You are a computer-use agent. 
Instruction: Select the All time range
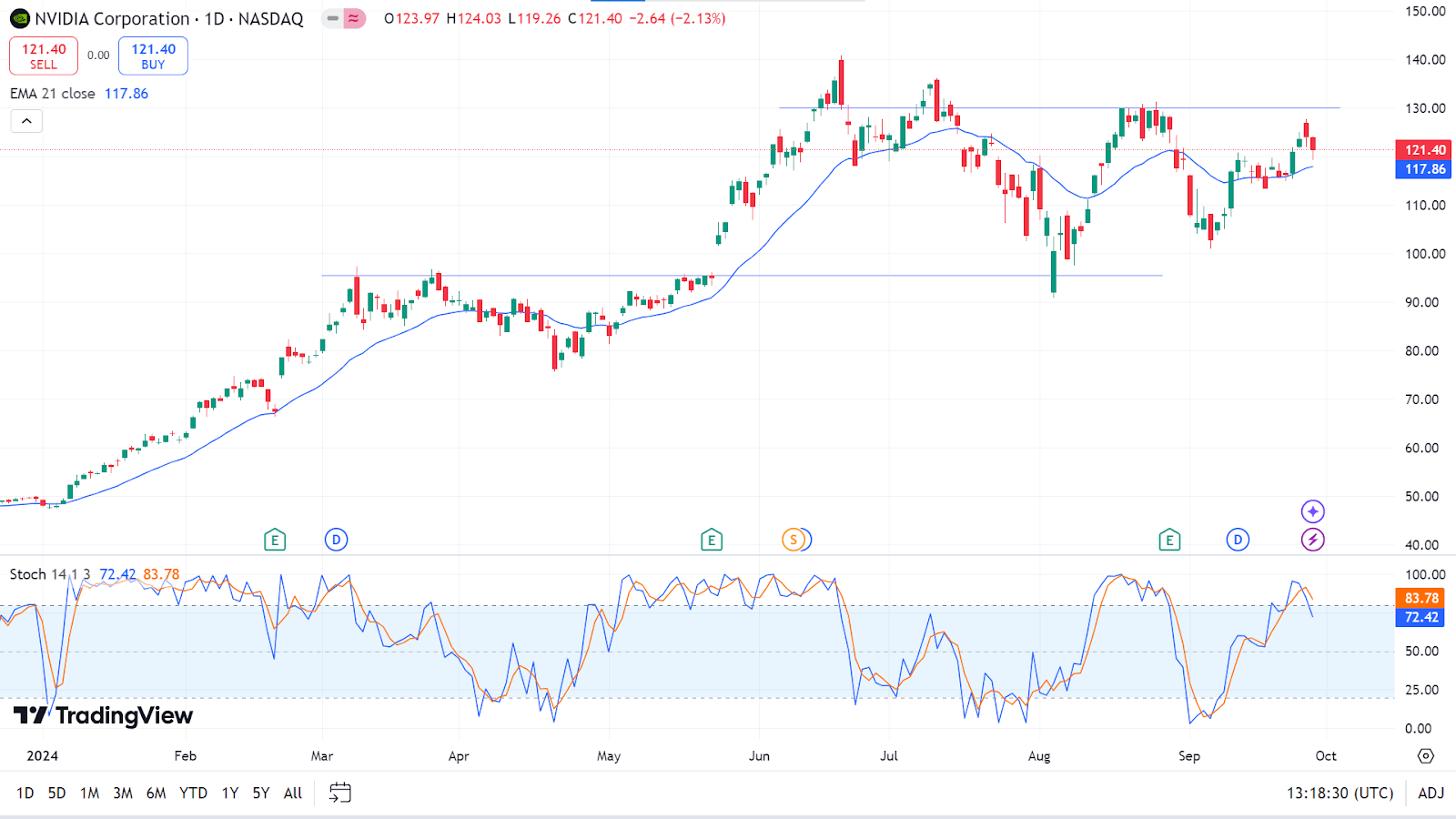tap(293, 794)
